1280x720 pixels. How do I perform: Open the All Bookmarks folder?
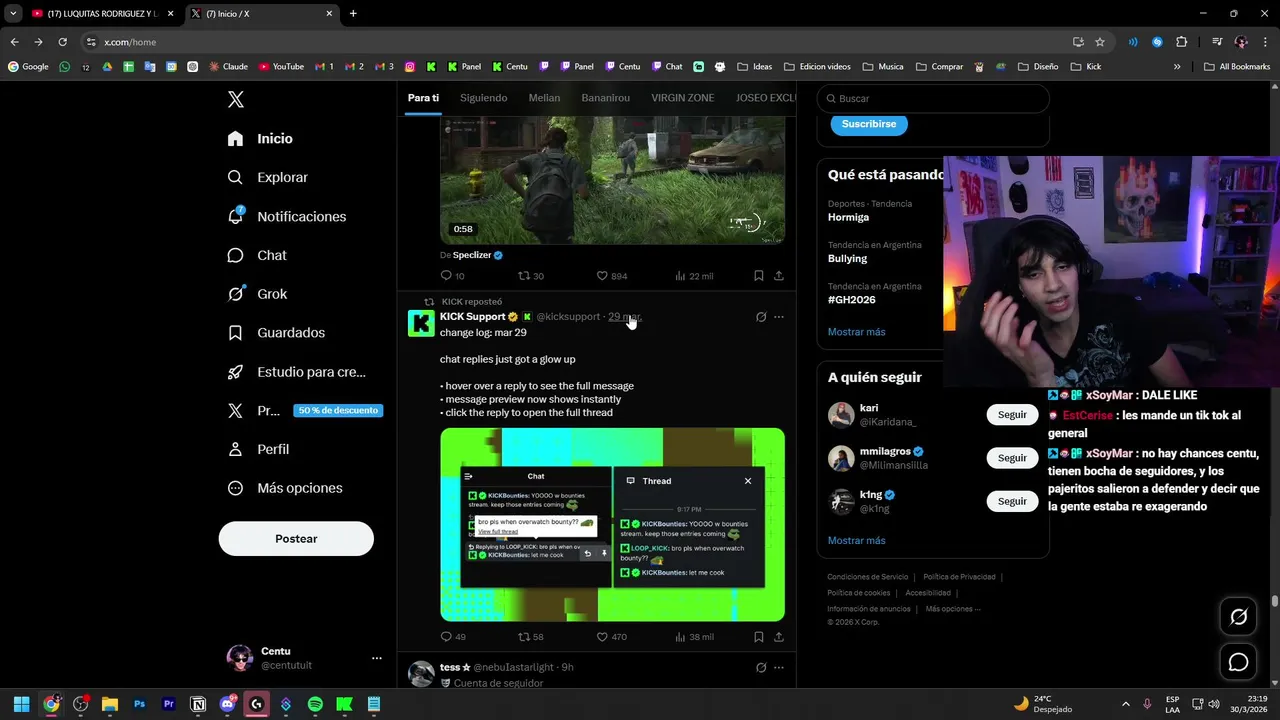[x=1237, y=67]
